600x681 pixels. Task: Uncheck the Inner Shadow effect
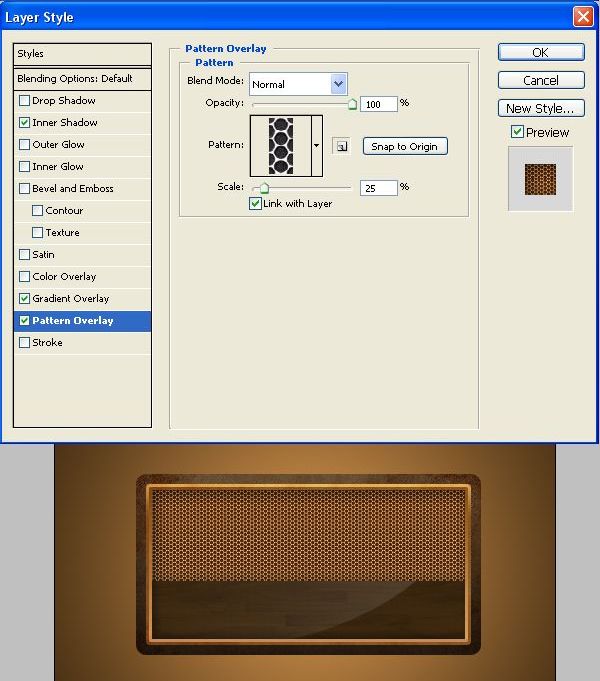pos(25,123)
